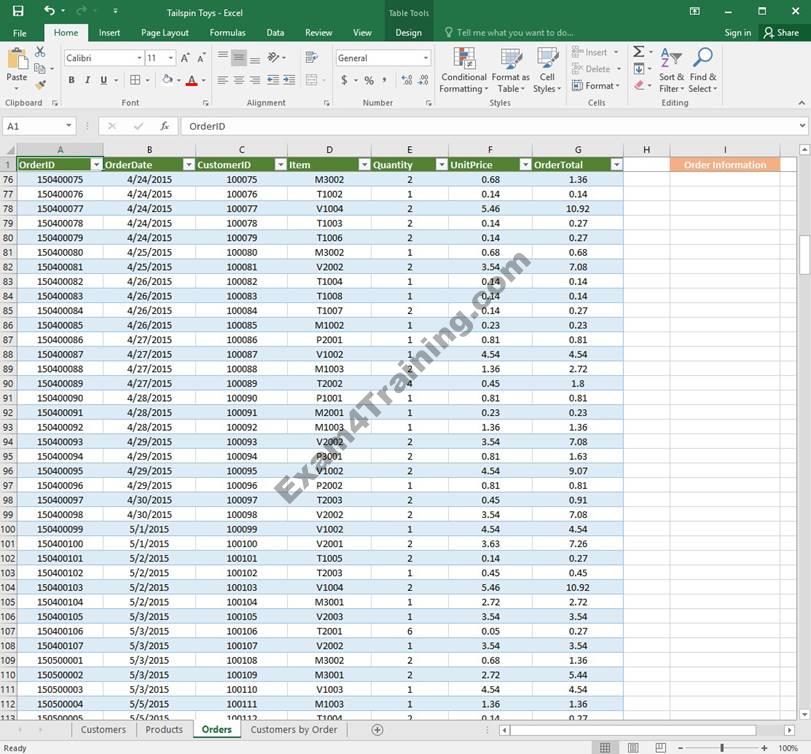Click the Format Painter brush icon

coord(40,85)
